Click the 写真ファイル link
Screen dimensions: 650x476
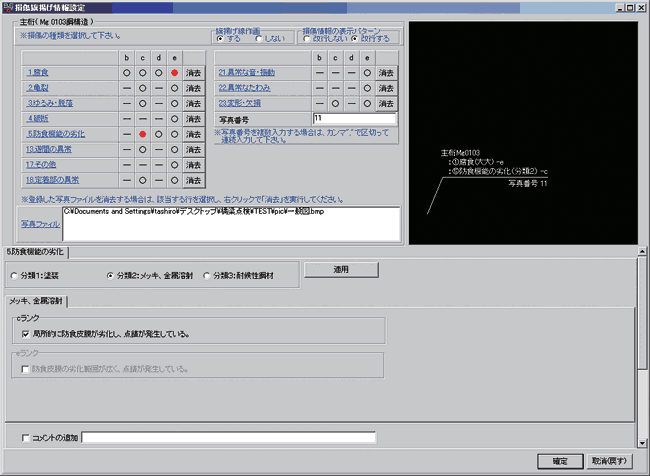[40, 224]
